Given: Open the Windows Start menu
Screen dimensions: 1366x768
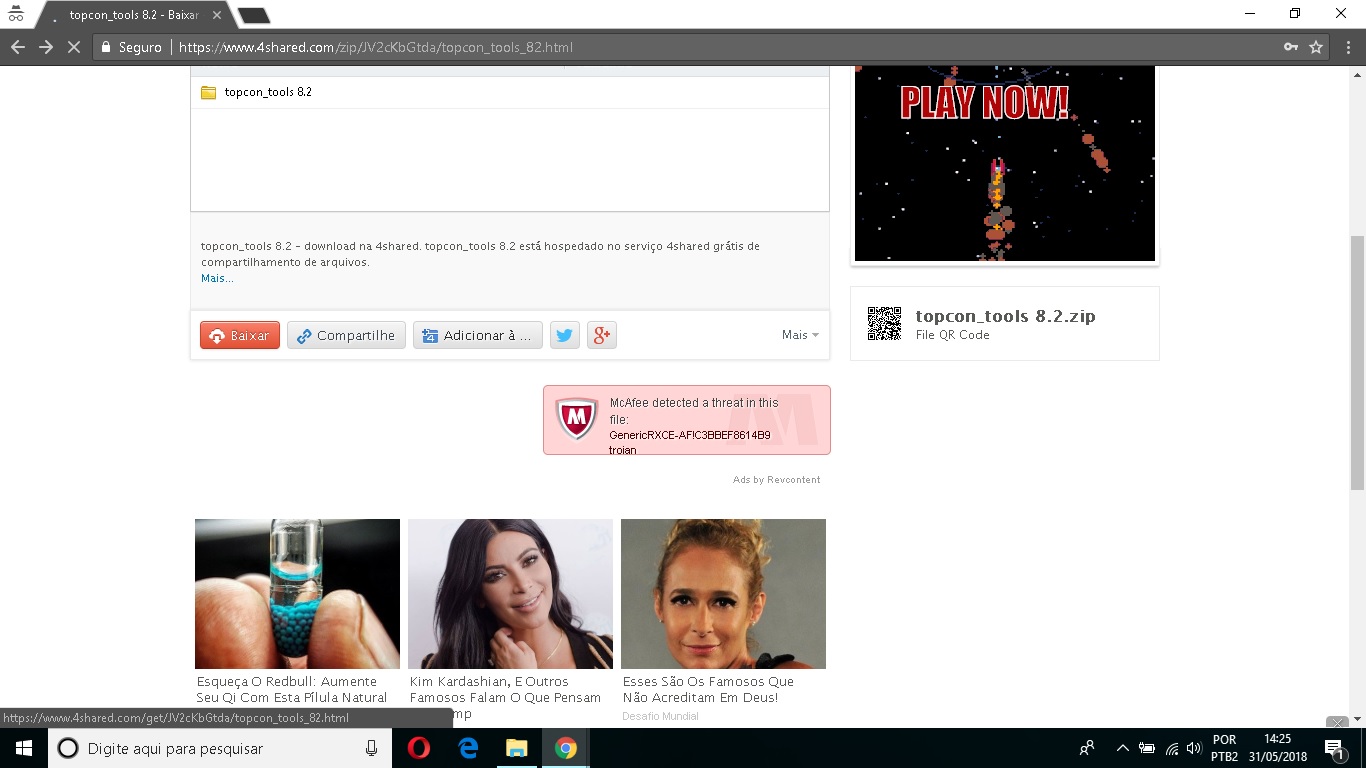Looking at the screenshot, I should [23, 748].
